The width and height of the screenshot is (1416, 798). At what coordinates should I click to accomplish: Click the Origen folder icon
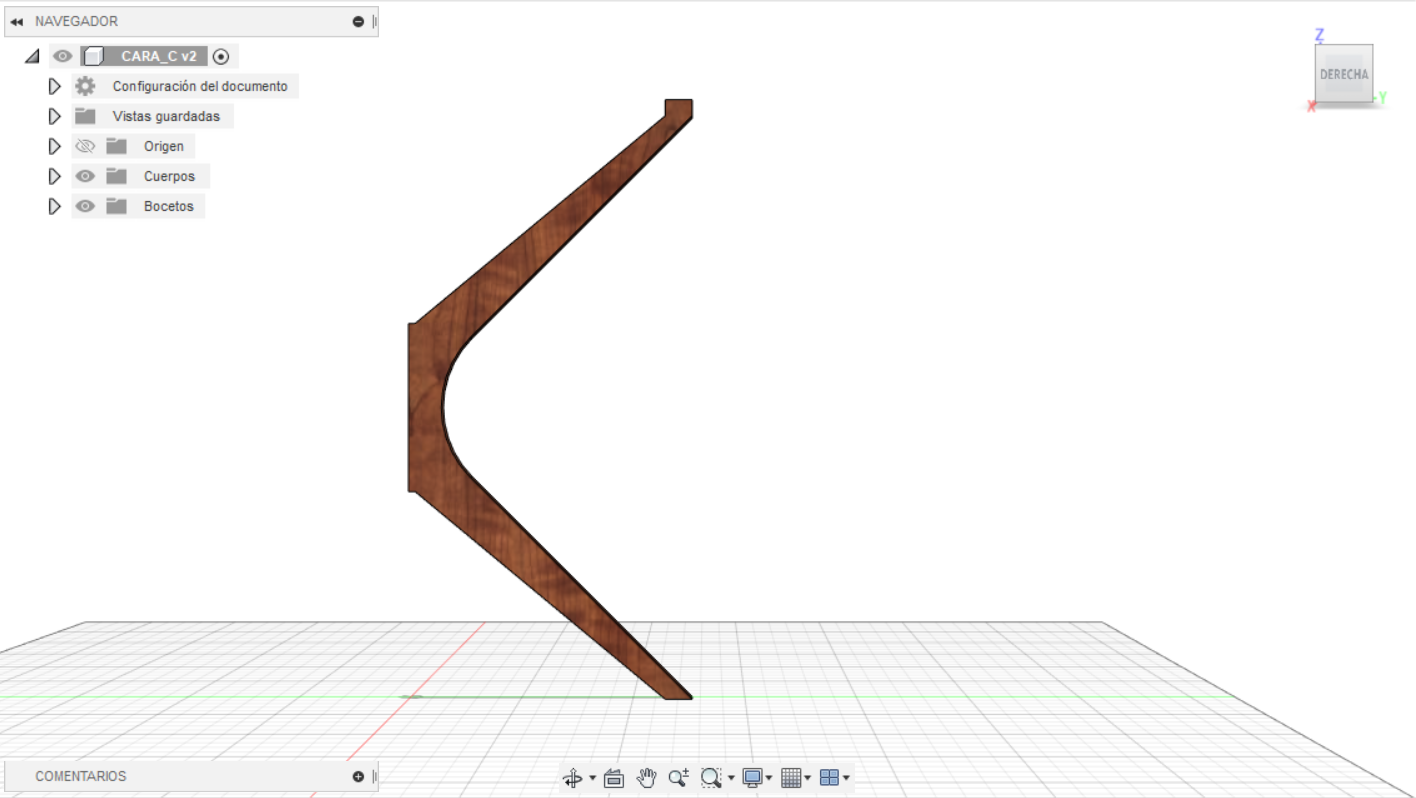coord(117,146)
